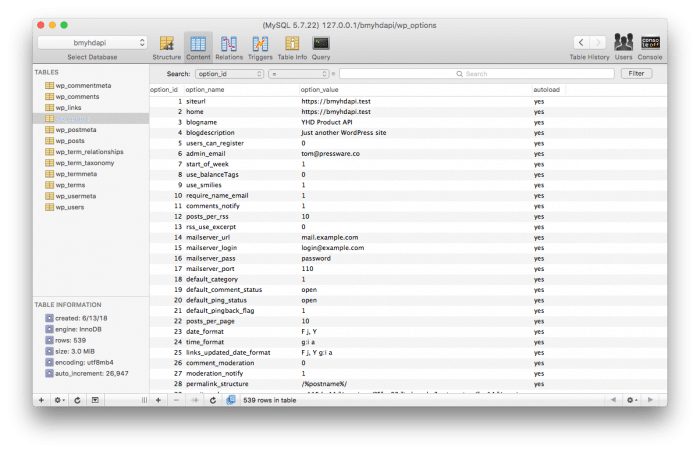Select the wp_term_relationships table
The width and height of the screenshot is (700, 453).
89,152
